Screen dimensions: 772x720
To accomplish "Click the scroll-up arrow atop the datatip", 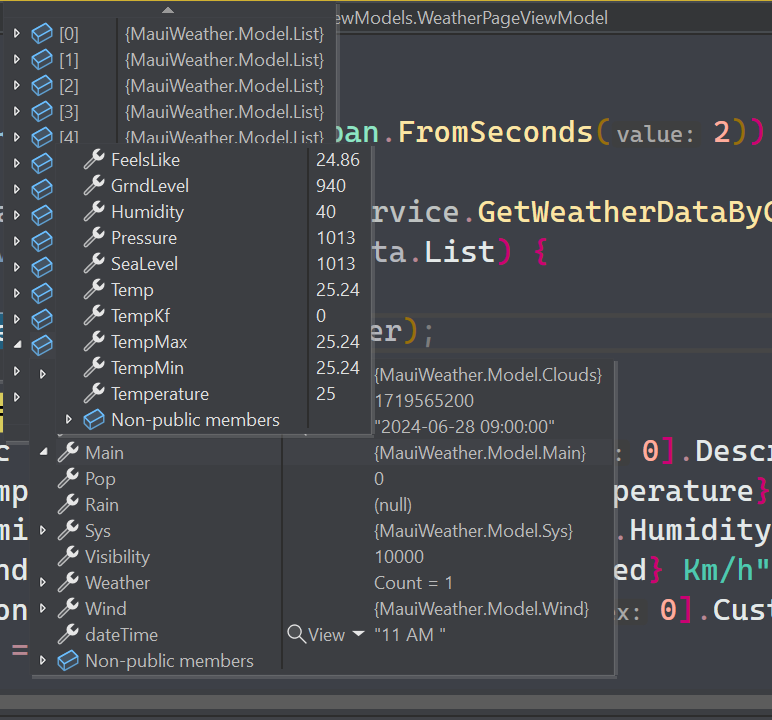I will [168, 10].
